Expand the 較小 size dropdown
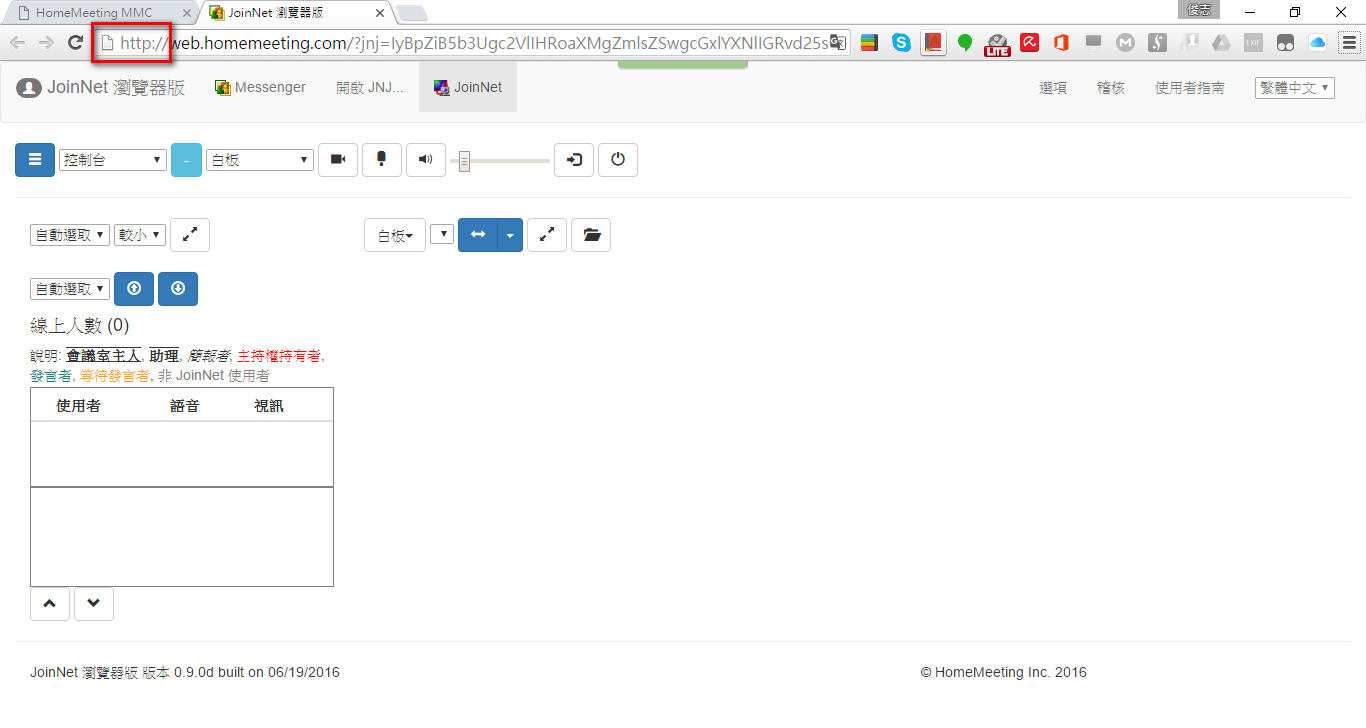Screen dimensions: 1366x728 coord(140,235)
